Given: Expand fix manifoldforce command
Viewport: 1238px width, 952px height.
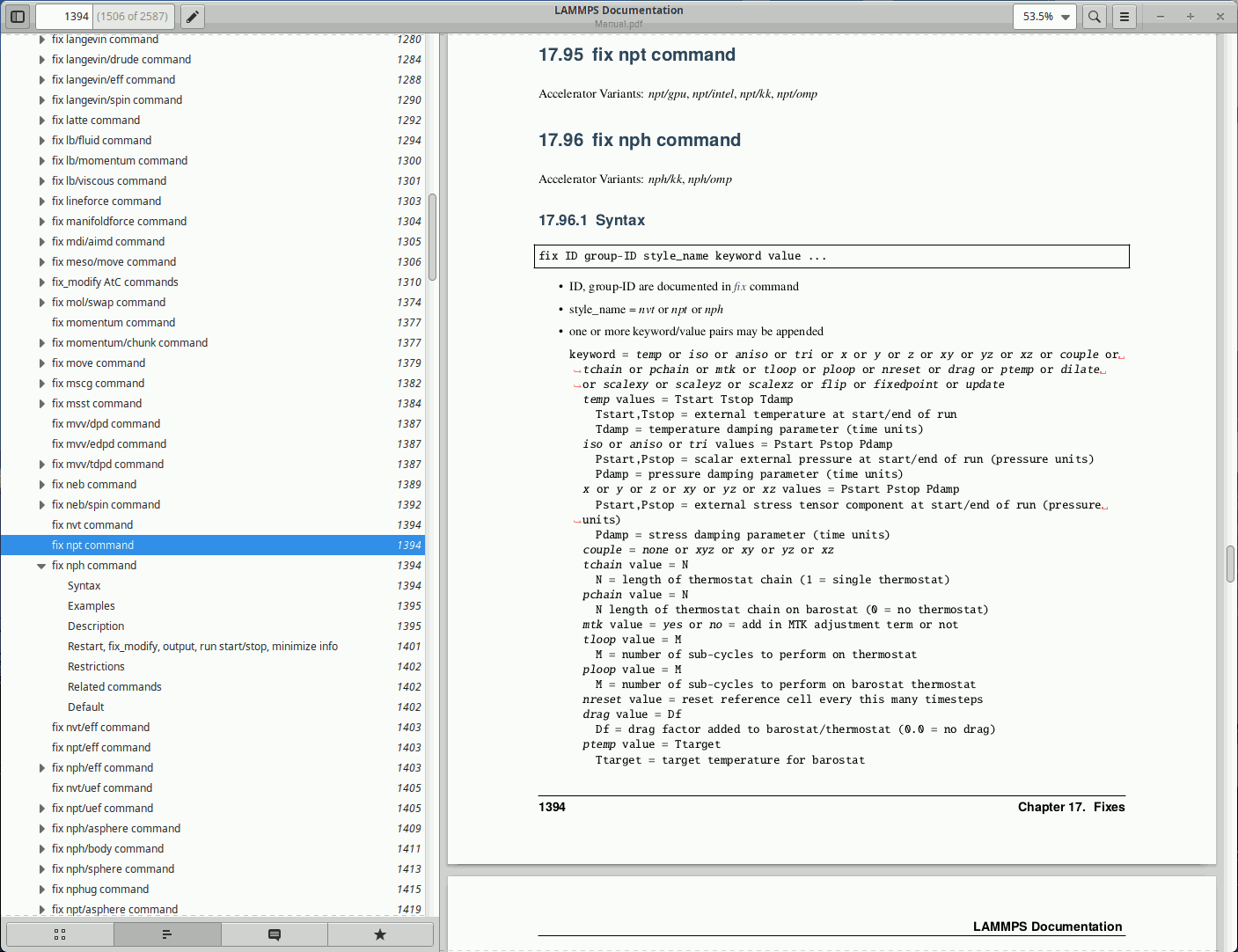Looking at the screenshot, I should click(41, 222).
